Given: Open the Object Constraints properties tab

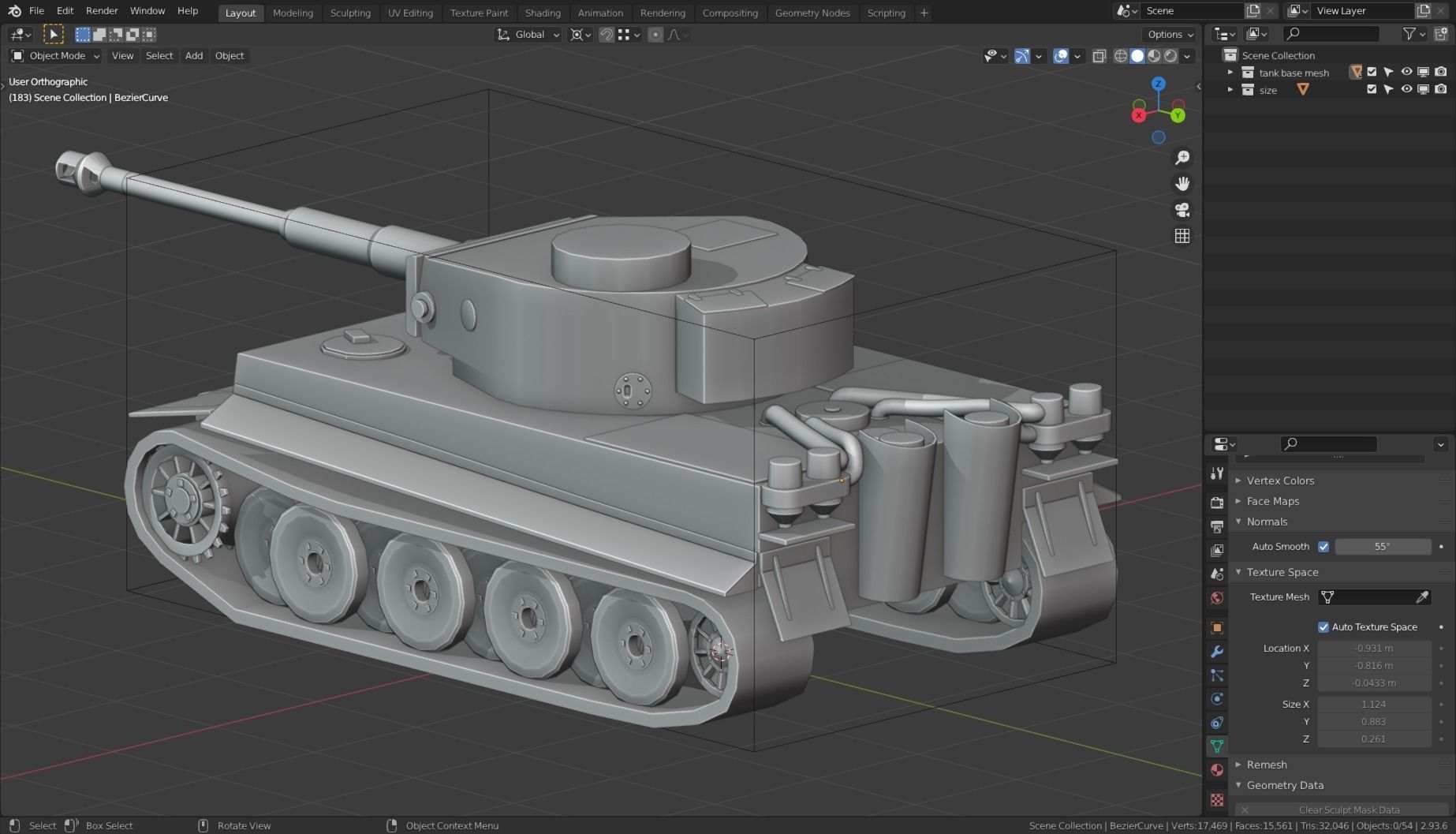Looking at the screenshot, I should point(1217,723).
